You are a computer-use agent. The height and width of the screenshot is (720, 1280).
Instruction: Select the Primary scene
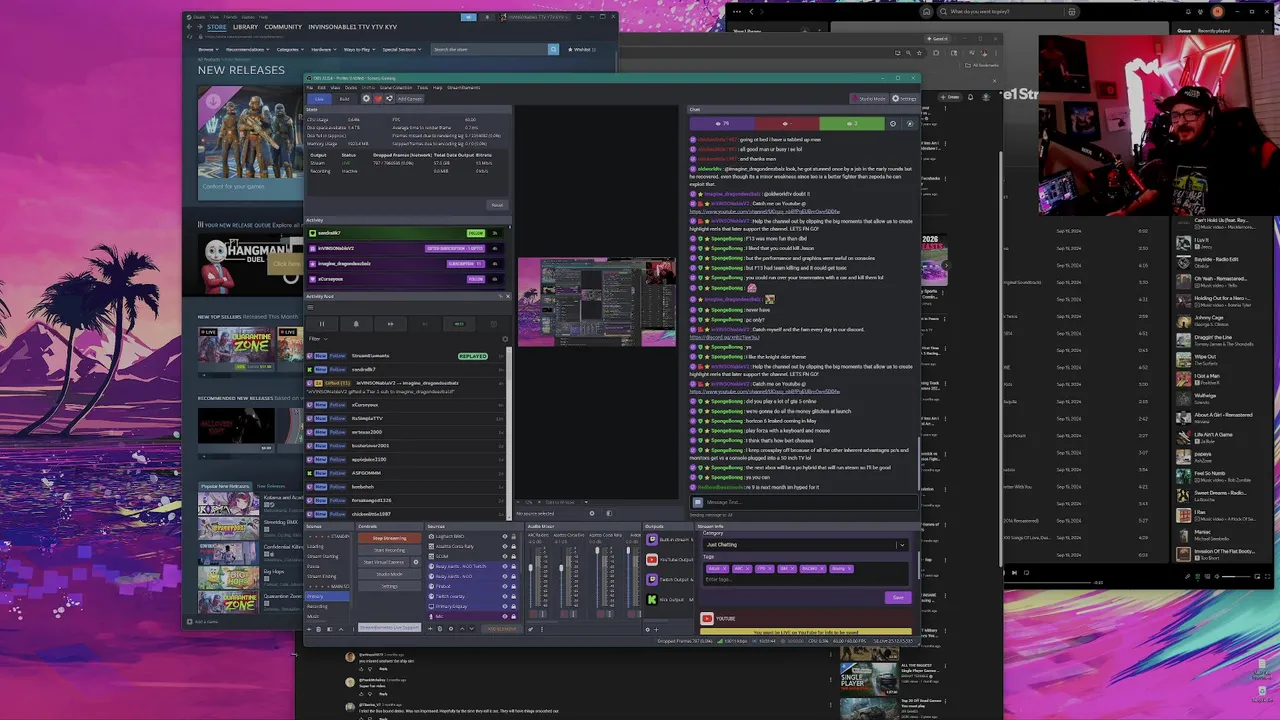pyautogui.click(x=327, y=596)
